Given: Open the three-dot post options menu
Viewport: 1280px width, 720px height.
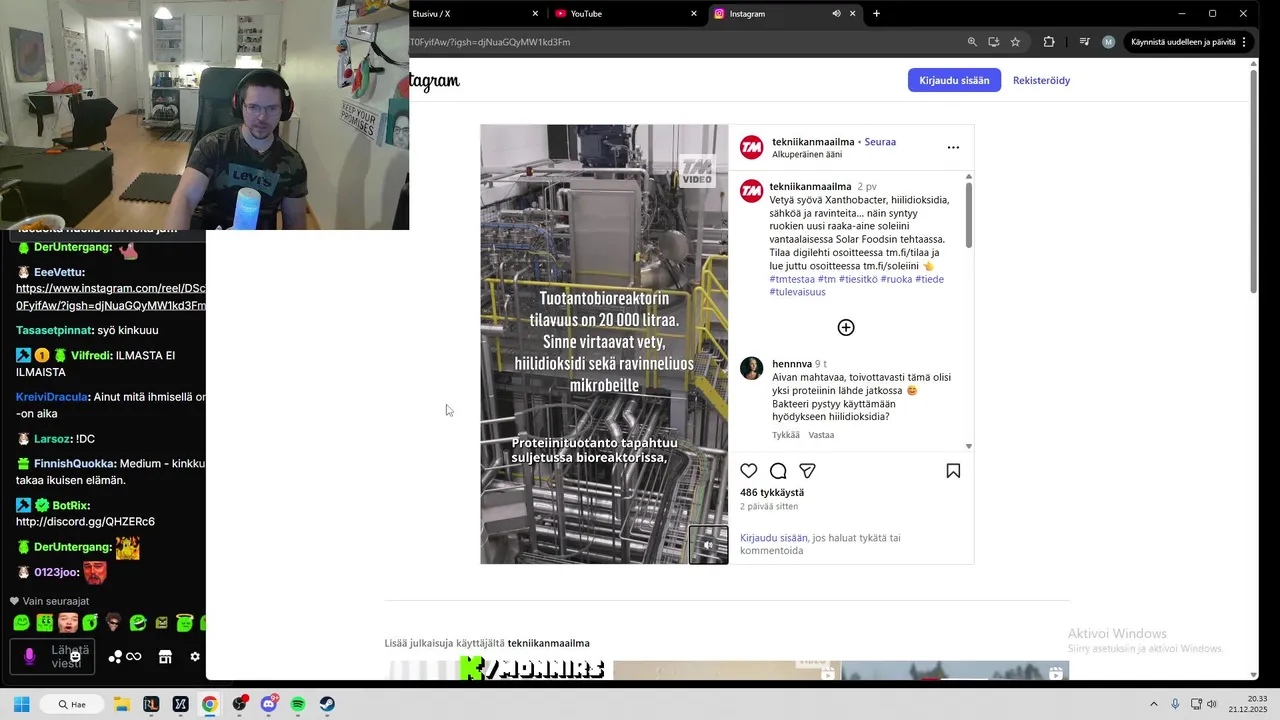Looking at the screenshot, I should pos(953,148).
